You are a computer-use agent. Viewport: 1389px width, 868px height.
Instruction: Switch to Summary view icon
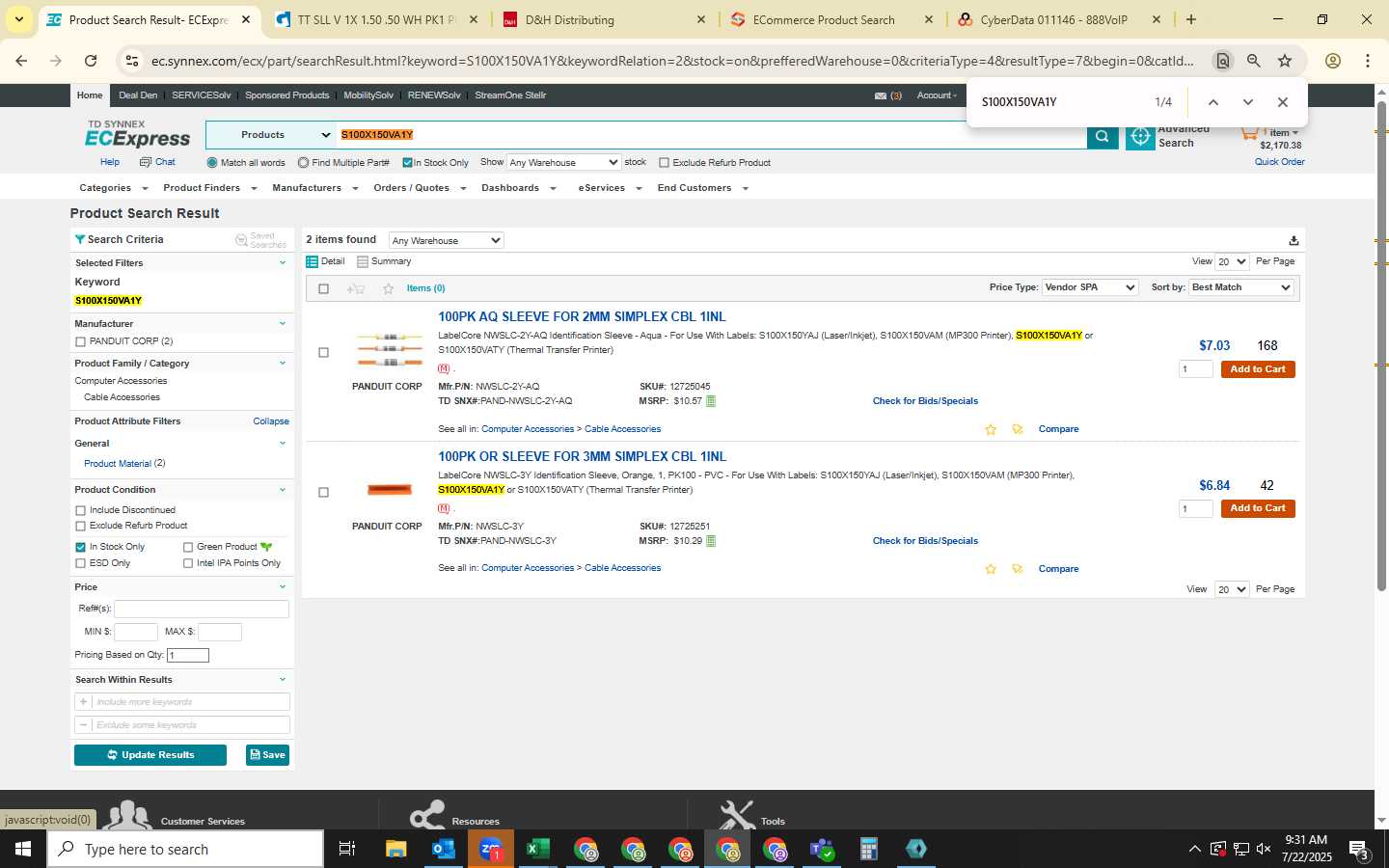point(363,261)
